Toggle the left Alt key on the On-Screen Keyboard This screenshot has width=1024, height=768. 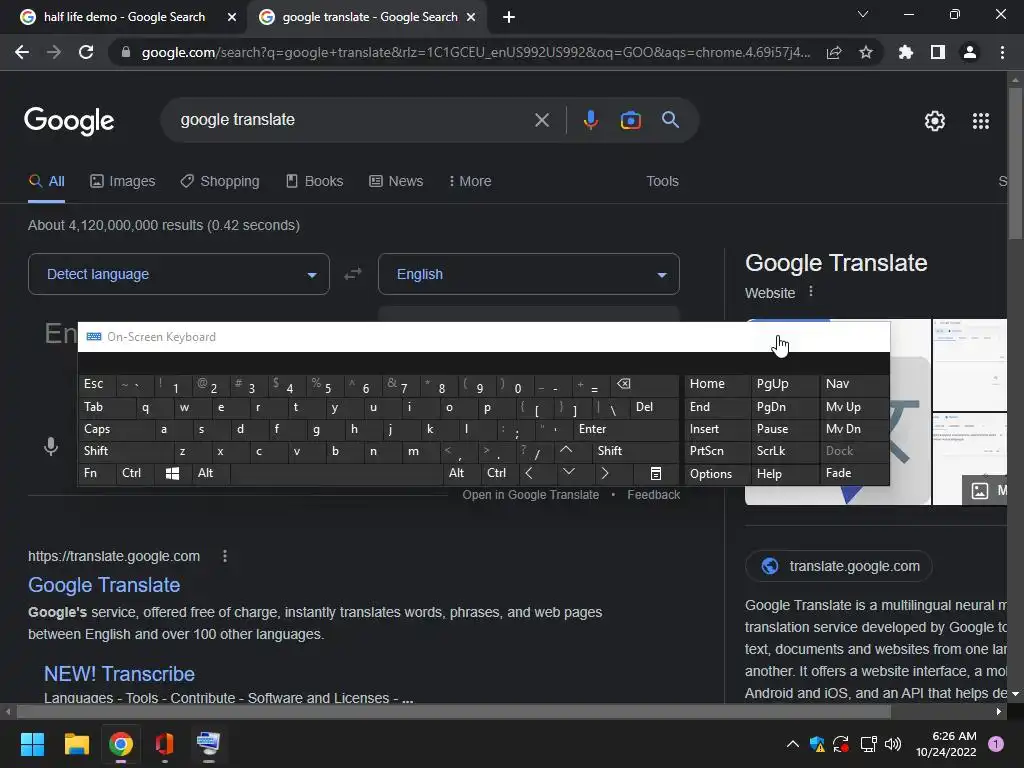coord(211,473)
